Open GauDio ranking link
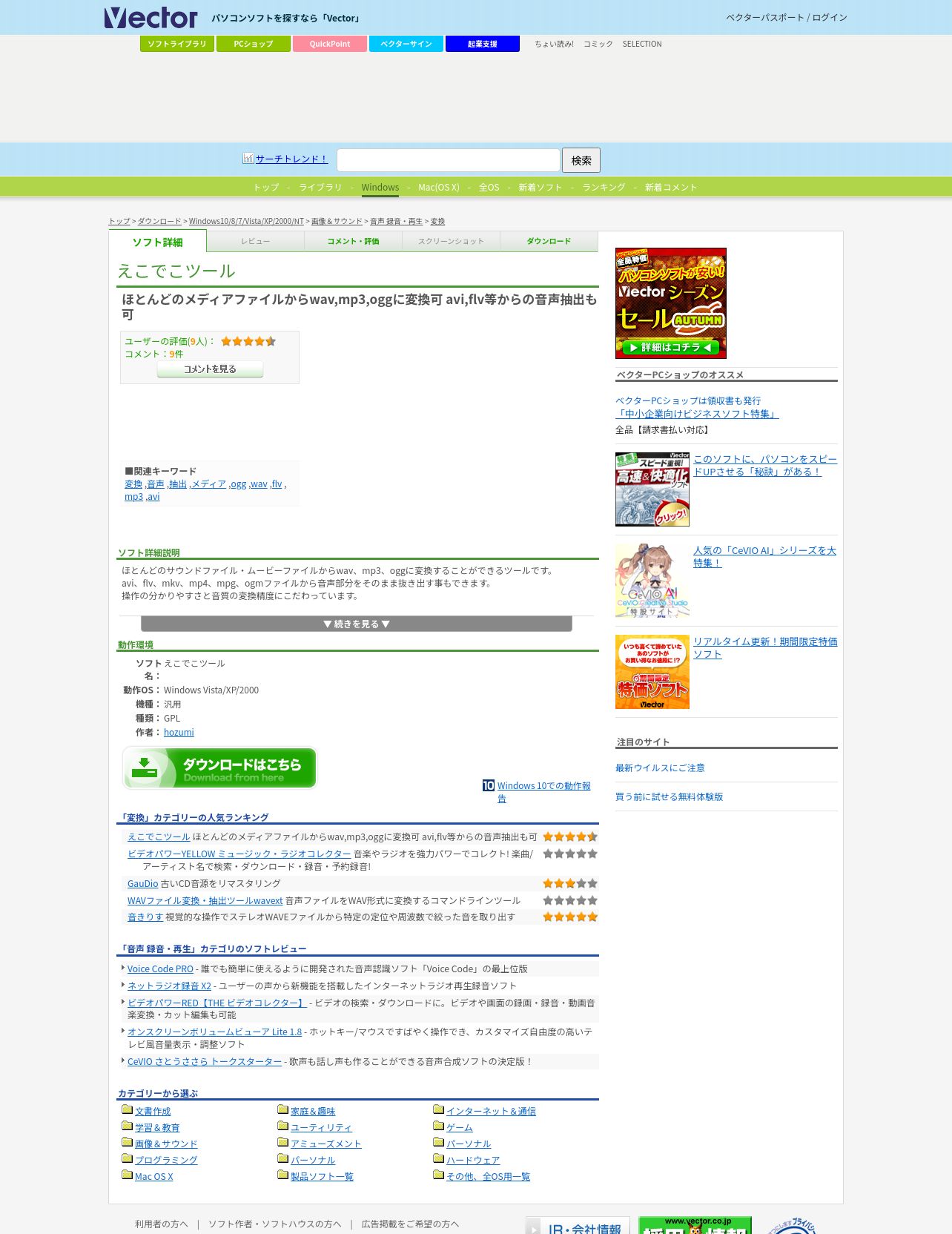The height and width of the screenshot is (1234, 952). (x=142, y=883)
